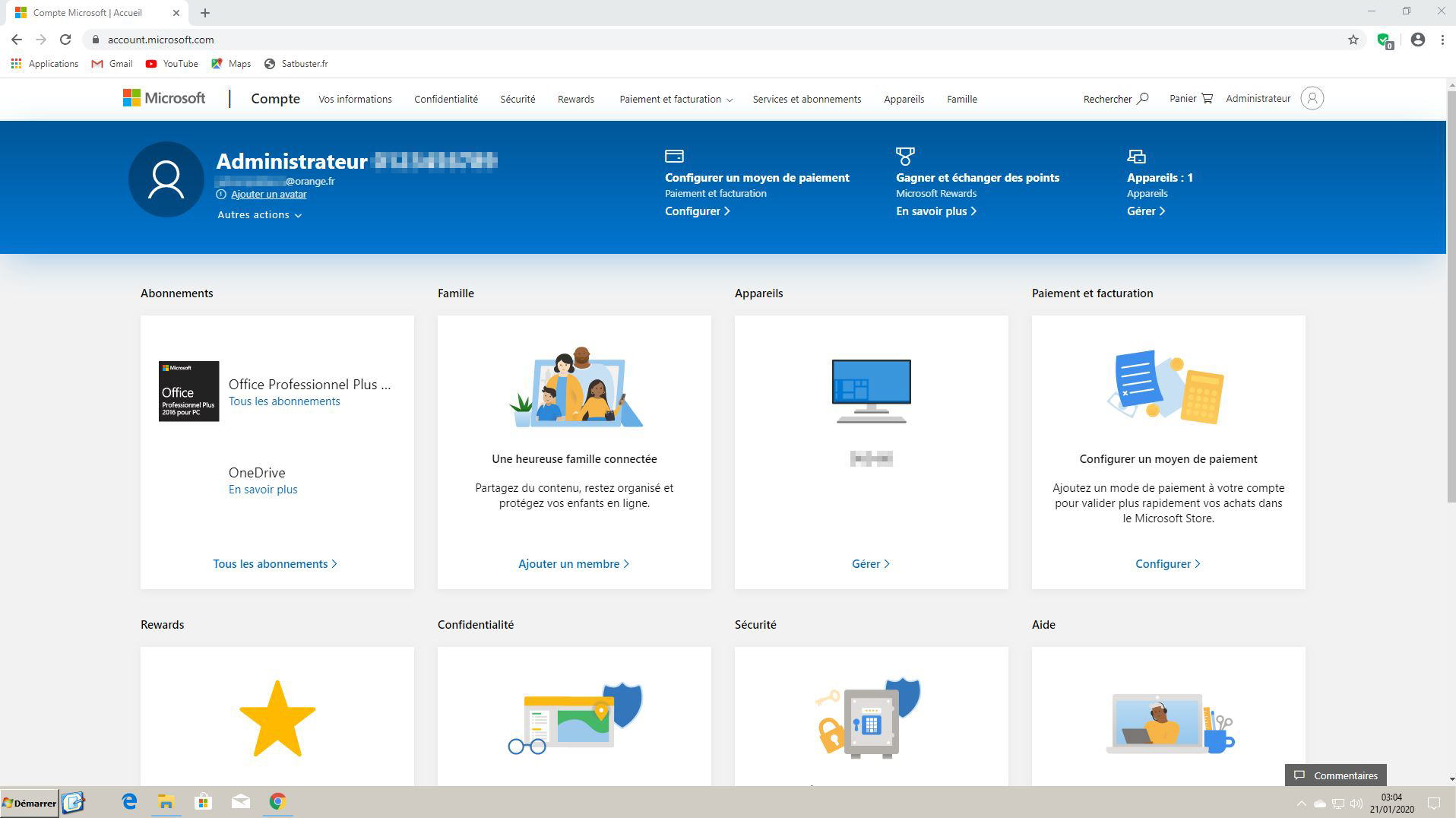Viewport: 1456px width, 818px height.
Task: Open Vos informations tab
Action: point(355,100)
